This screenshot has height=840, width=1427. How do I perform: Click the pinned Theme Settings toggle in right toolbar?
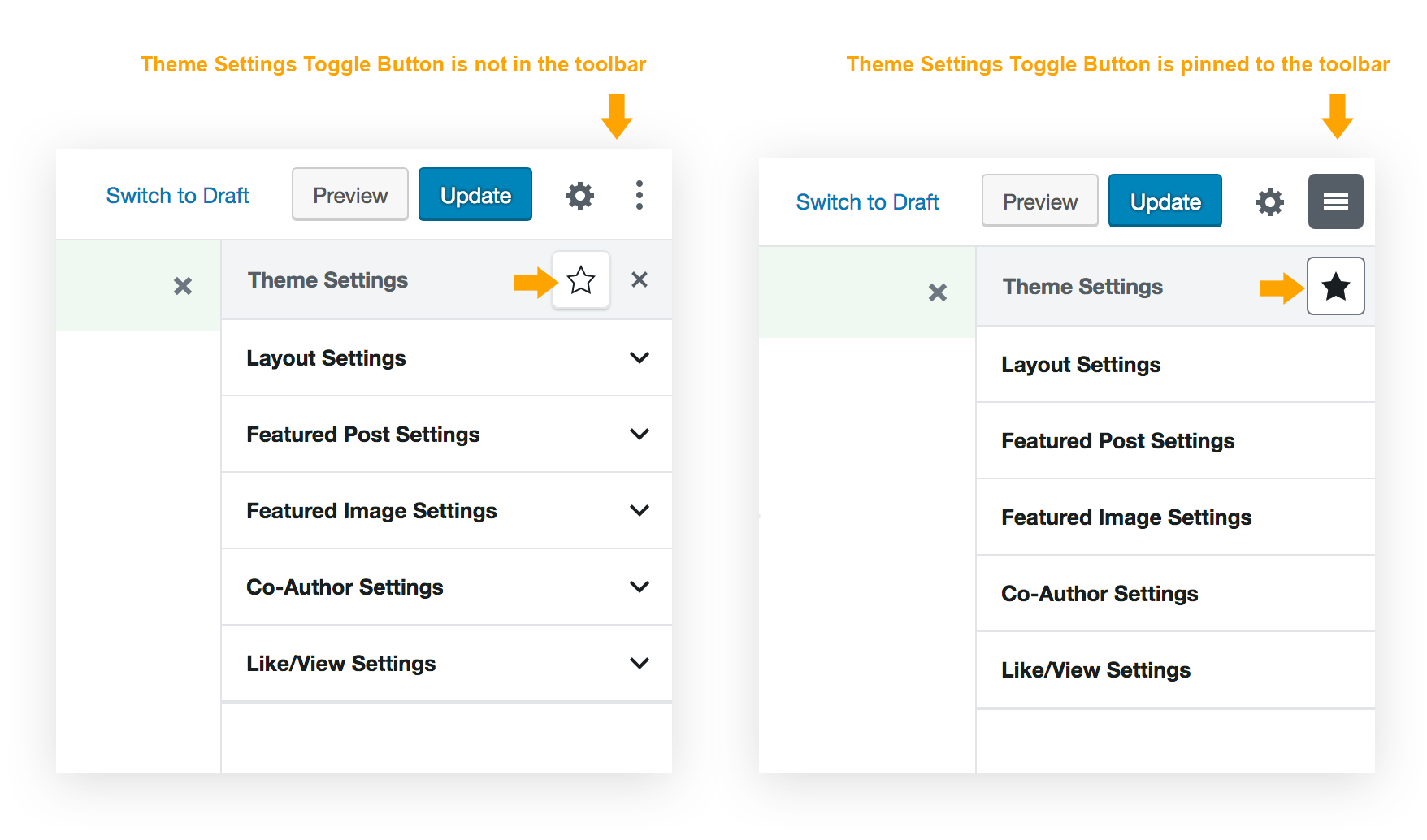coord(1336,201)
